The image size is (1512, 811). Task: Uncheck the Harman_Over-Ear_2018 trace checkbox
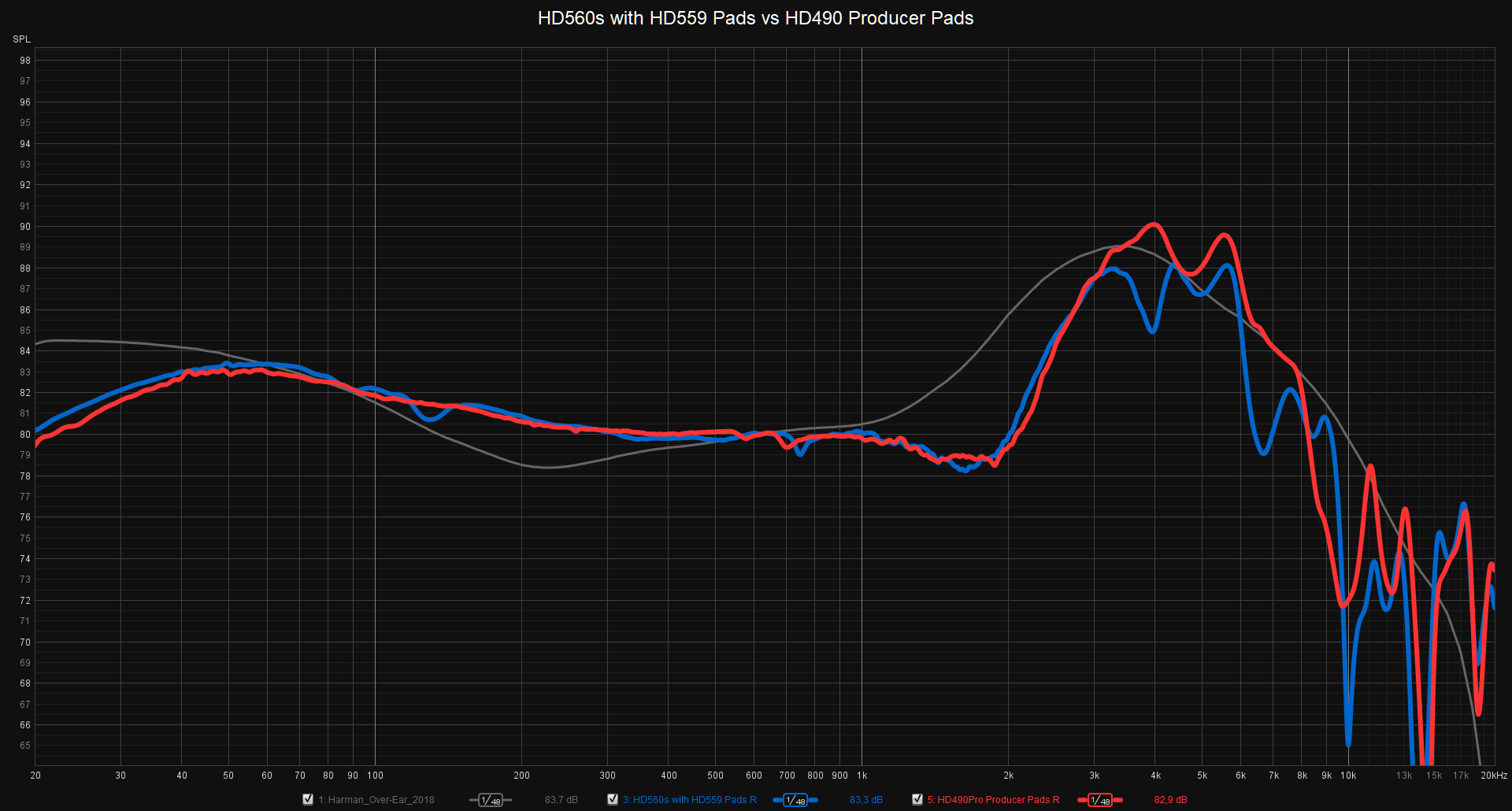pyautogui.click(x=308, y=799)
